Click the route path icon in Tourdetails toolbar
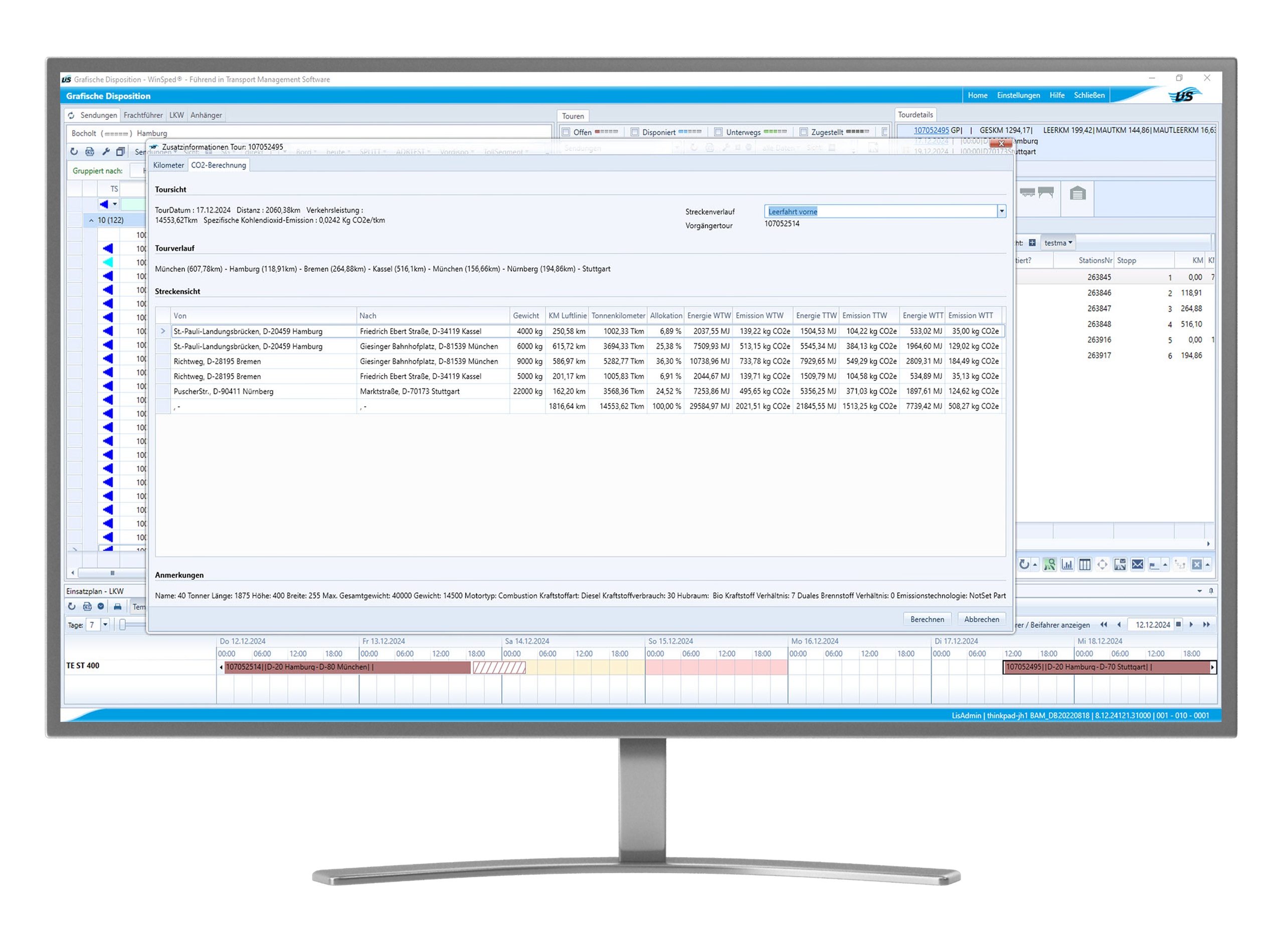This screenshot has height=941, width=1288. tap(1180, 565)
